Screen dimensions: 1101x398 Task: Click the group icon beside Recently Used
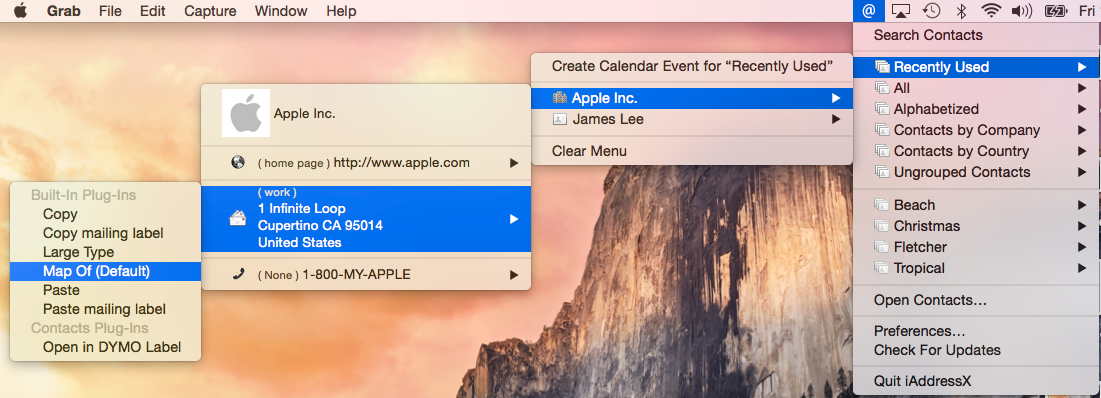point(882,67)
